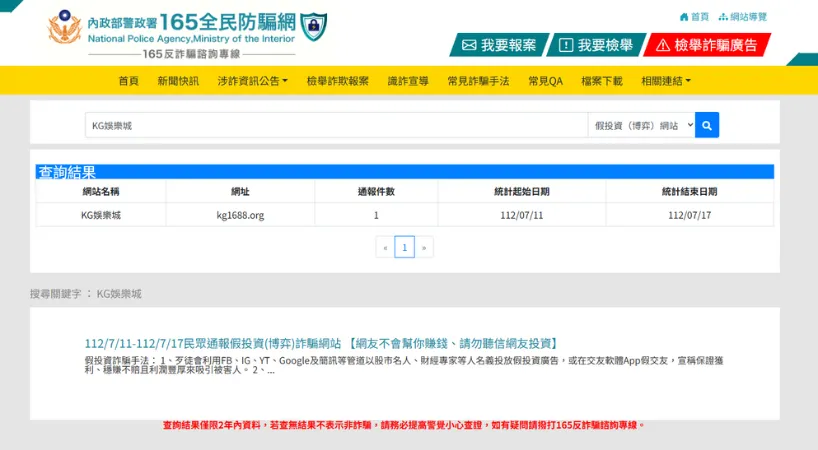Click the exclamation icon on 我要檢舉
Screen dimensions: 818x450
tap(566, 45)
